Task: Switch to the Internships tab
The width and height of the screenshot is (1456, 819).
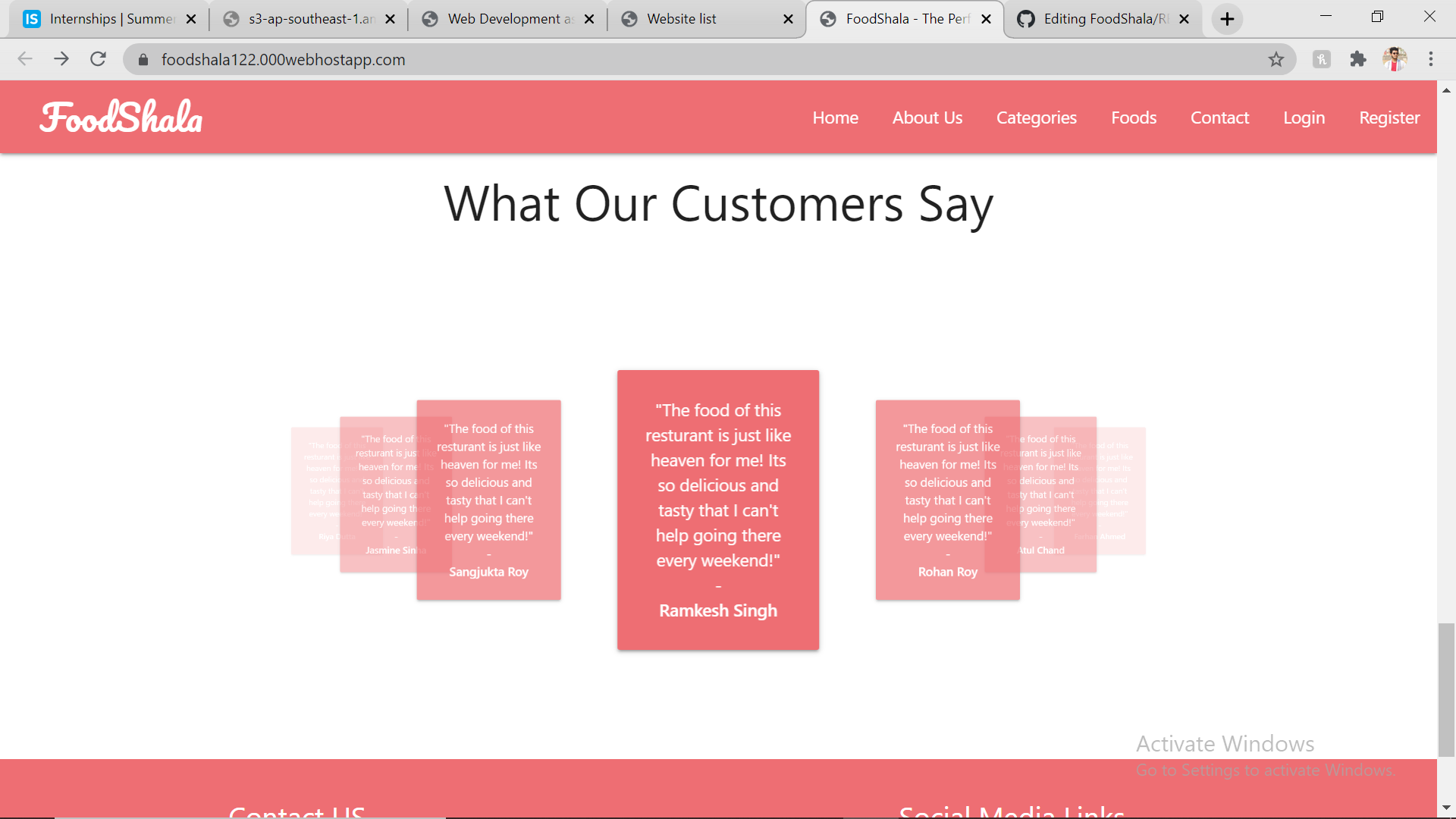Action: click(x=99, y=19)
